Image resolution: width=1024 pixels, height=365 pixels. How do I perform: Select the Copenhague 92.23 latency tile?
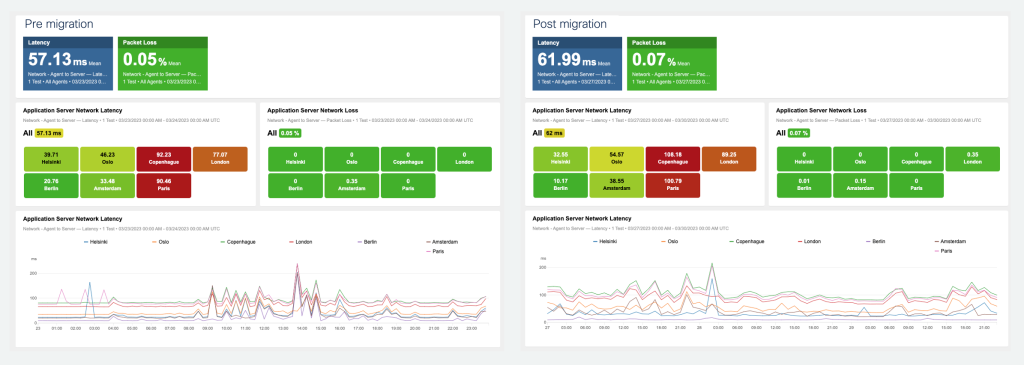[x=163, y=159]
